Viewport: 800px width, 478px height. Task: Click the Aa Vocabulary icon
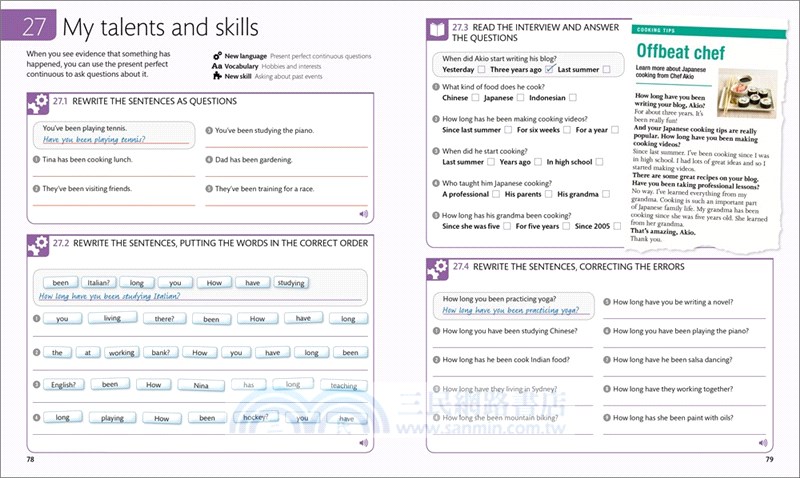click(x=217, y=66)
